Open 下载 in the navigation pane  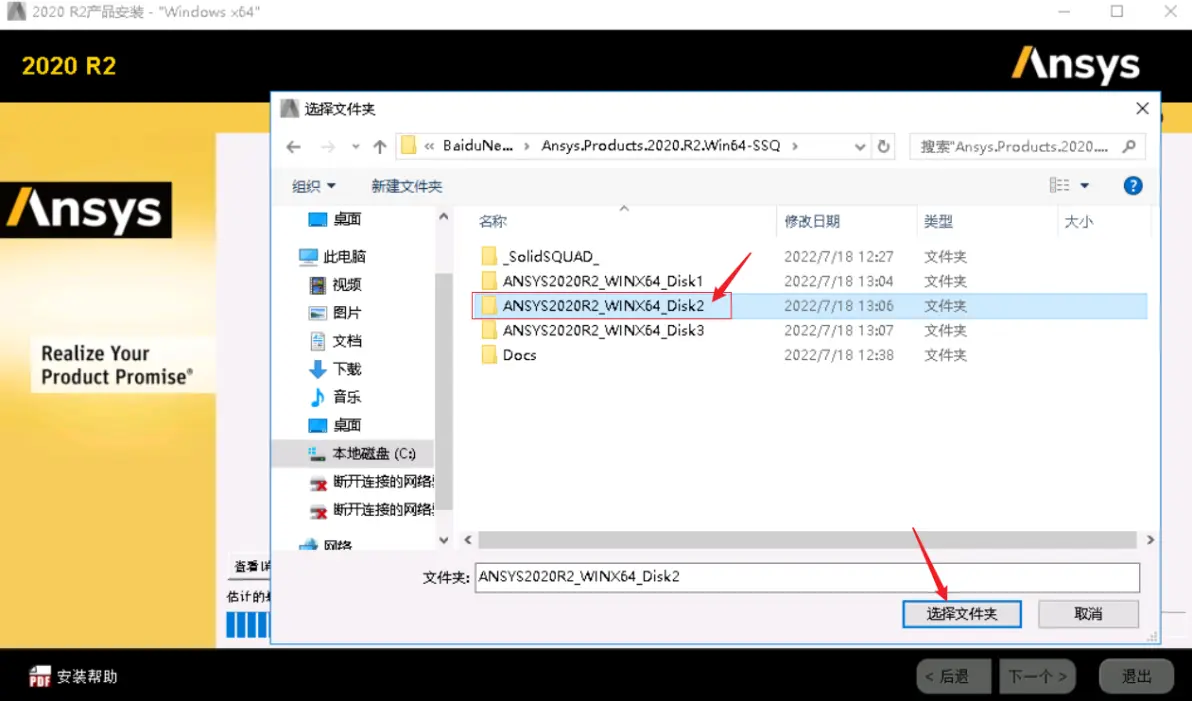(x=335, y=369)
